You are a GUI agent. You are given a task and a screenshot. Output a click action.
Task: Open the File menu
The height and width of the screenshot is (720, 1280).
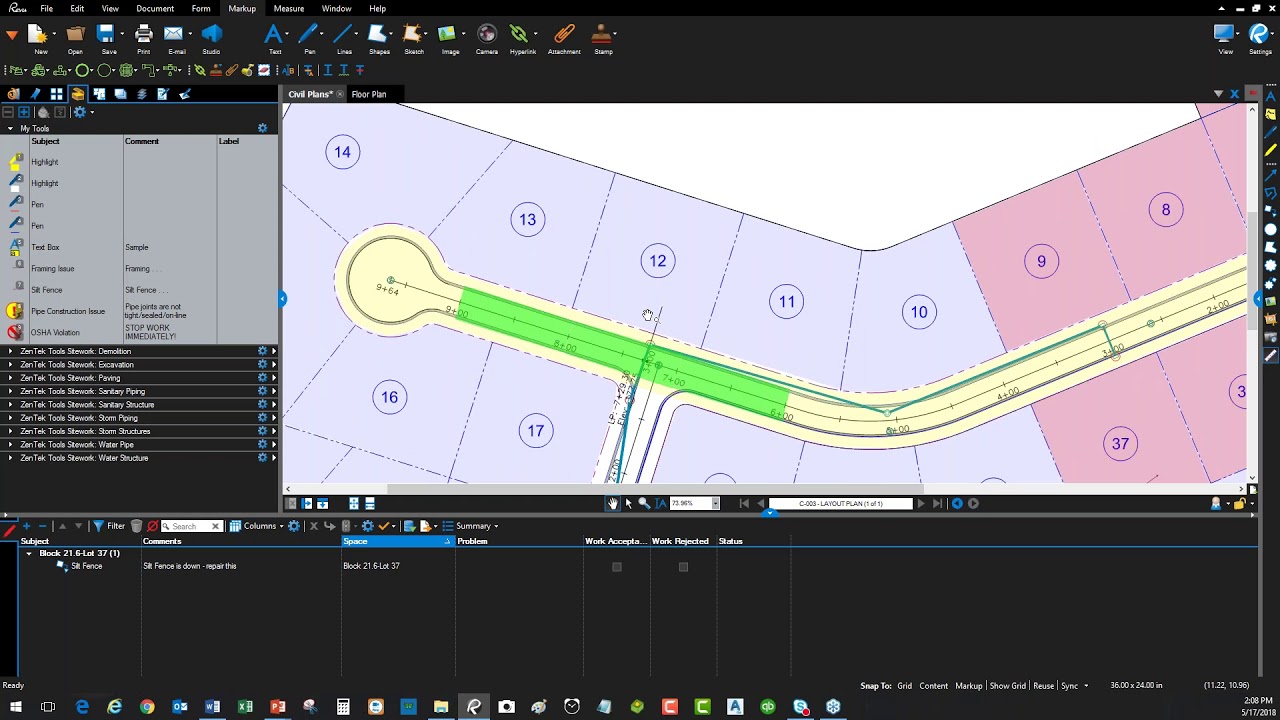pyautogui.click(x=46, y=8)
